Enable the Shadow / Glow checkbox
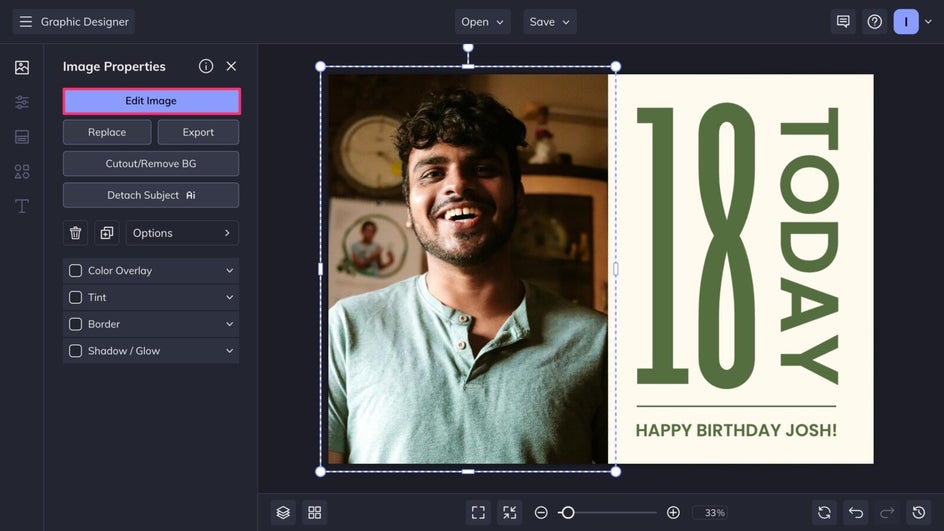 75,351
